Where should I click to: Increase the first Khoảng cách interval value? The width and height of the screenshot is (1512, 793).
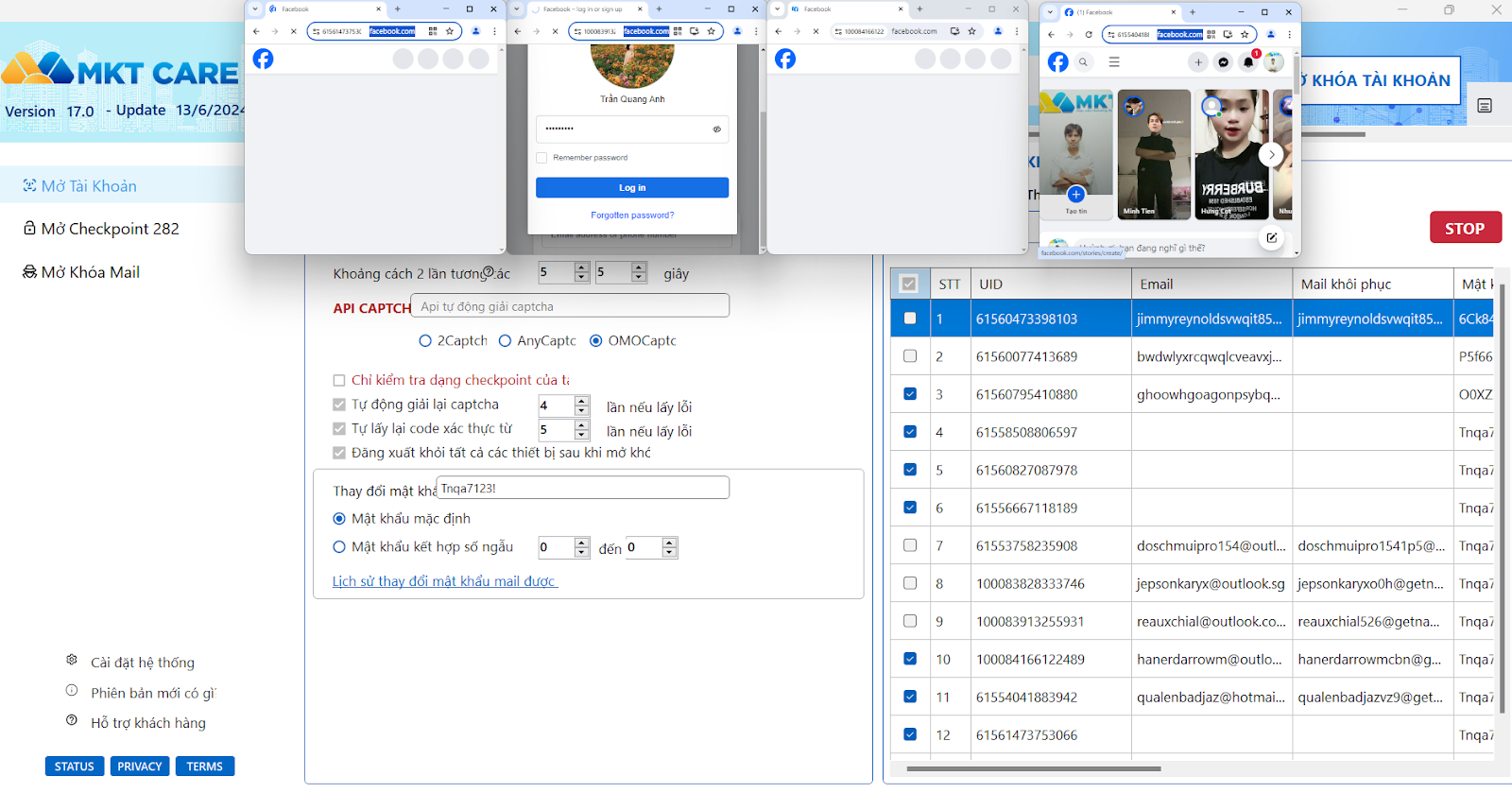[x=582, y=267]
